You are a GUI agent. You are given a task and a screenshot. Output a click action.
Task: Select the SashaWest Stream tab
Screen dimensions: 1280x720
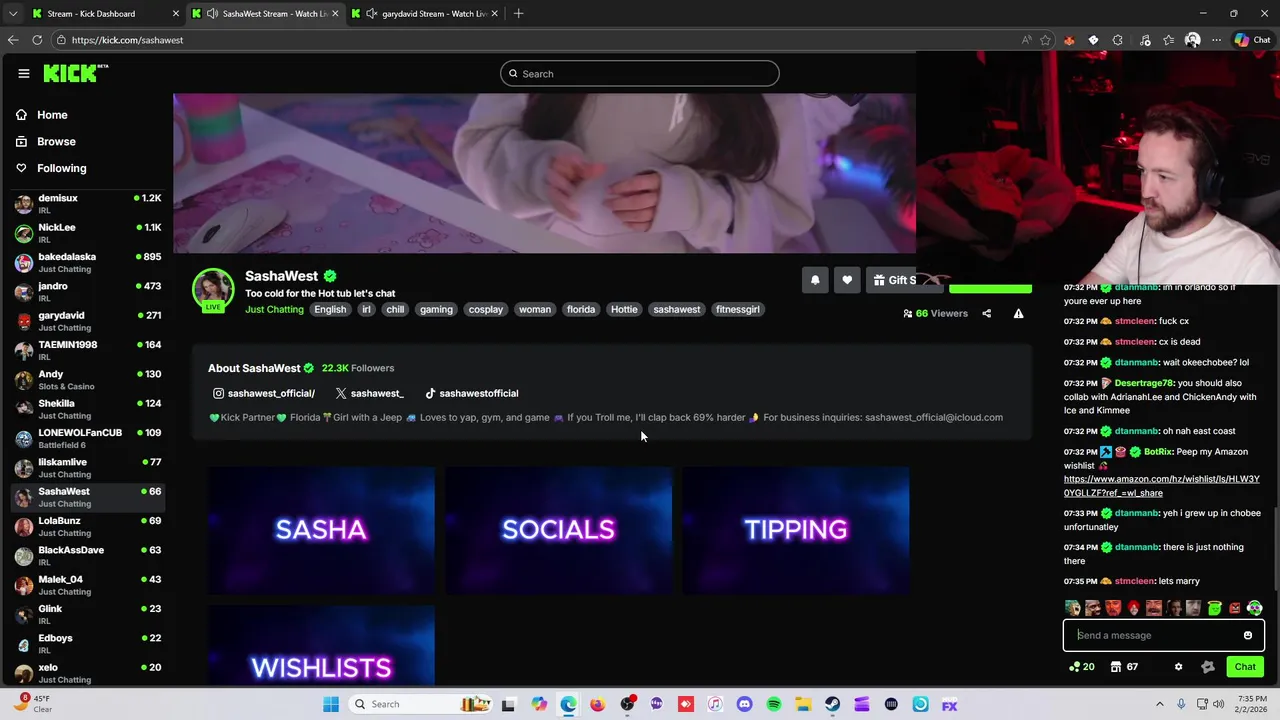pos(265,13)
